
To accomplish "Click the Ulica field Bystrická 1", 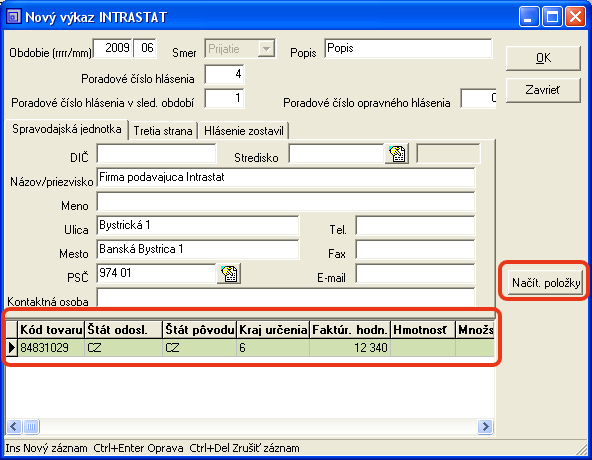I will 198,225.
